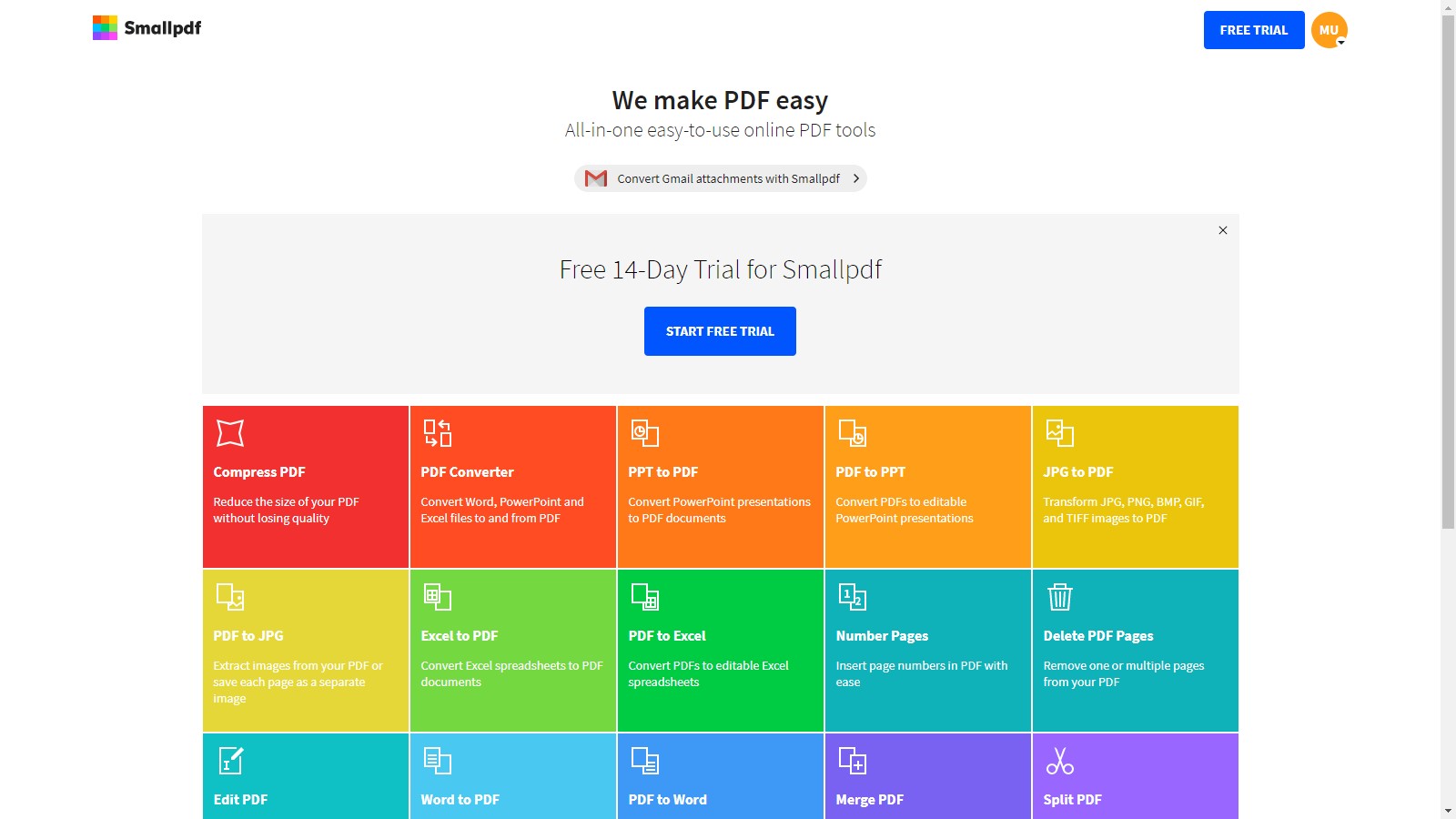Click the Gmail envelope icon
Viewport: 1456px width, 819px height.
596,178
